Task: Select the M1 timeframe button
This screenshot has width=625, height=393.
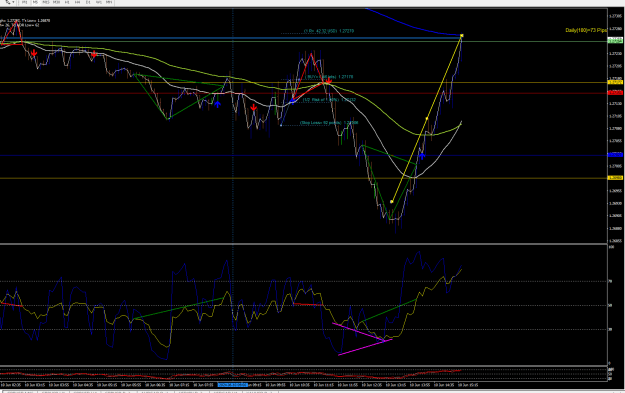Action: click(x=25, y=2)
